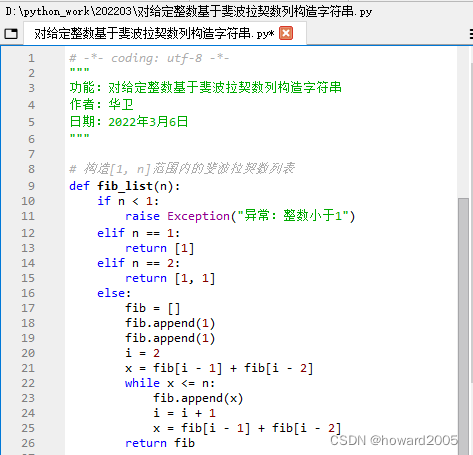
Task: Click the gray Chinese comment on line 8
Action: click(182, 169)
